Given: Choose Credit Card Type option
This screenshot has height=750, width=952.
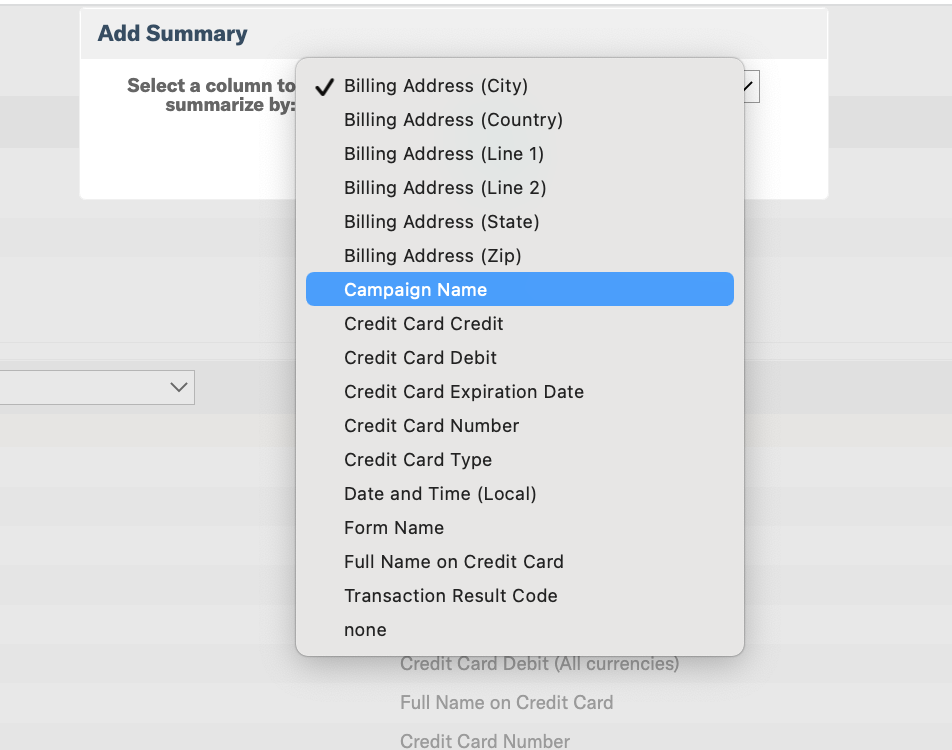Looking at the screenshot, I should coord(520,460).
